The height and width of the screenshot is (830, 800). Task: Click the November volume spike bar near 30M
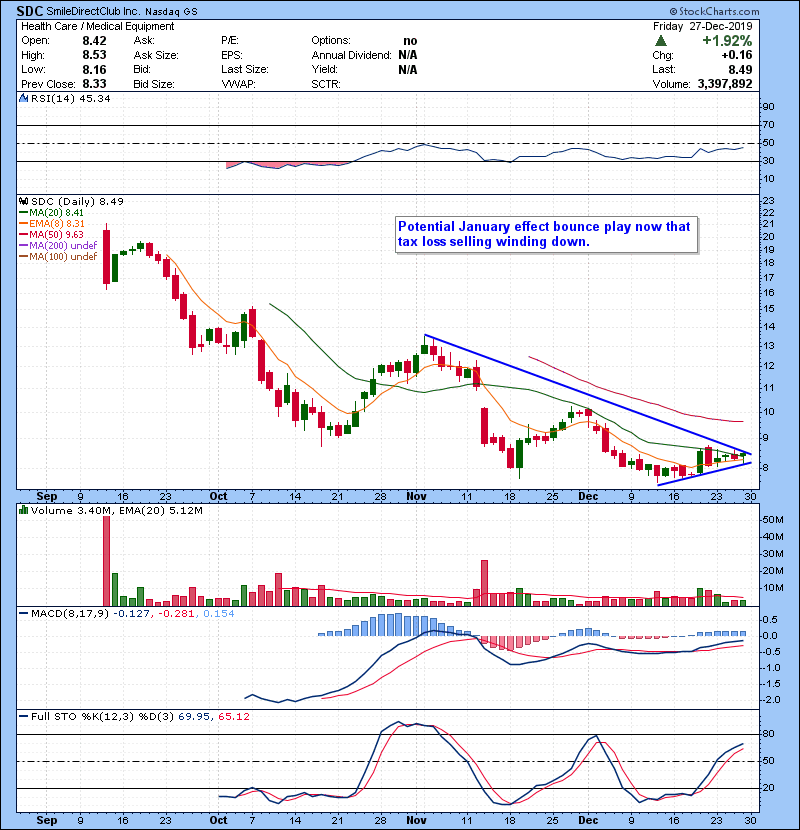coord(484,583)
